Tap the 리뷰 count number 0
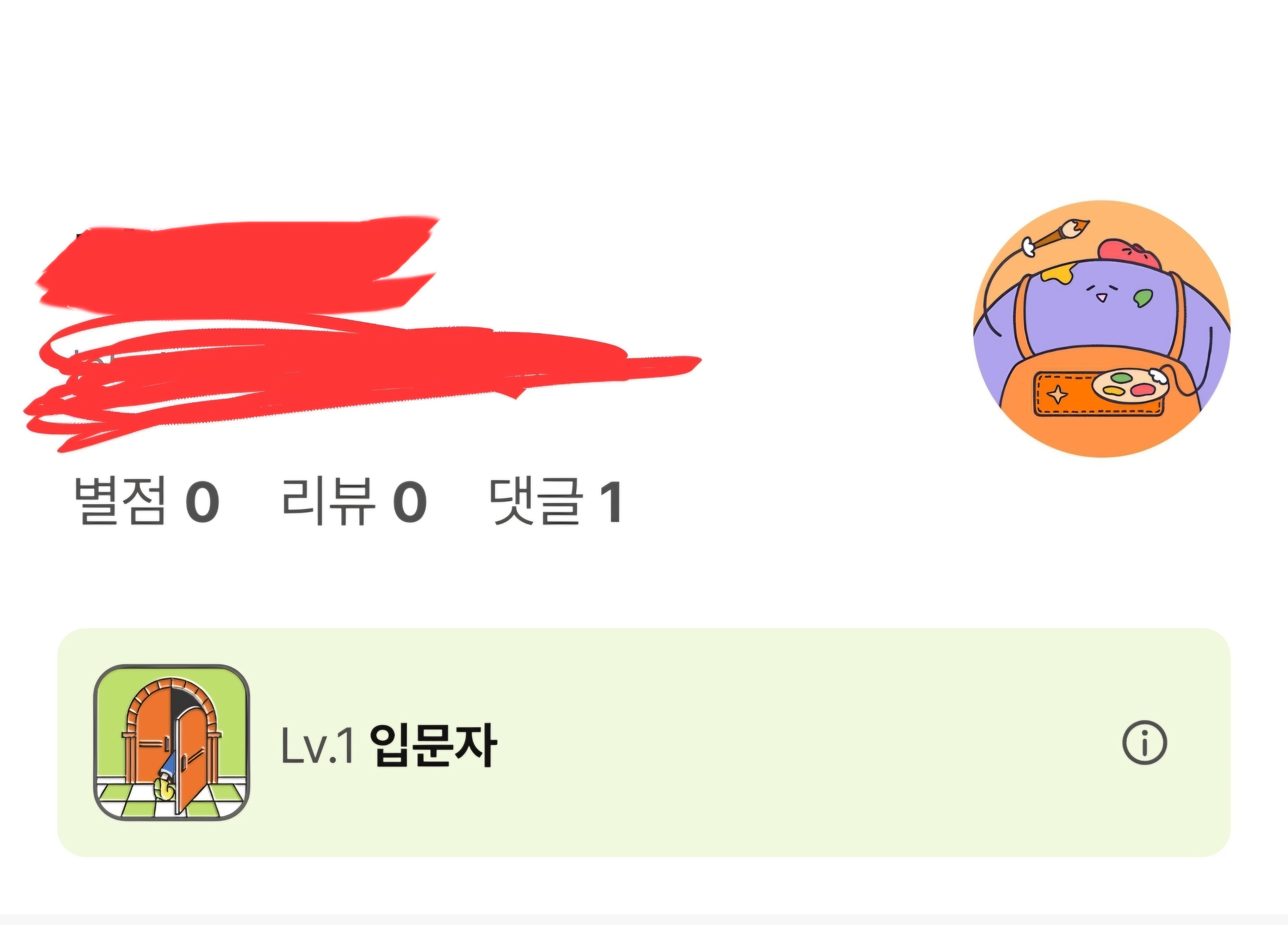Viewport: 1288px width, 925px height. [x=409, y=502]
